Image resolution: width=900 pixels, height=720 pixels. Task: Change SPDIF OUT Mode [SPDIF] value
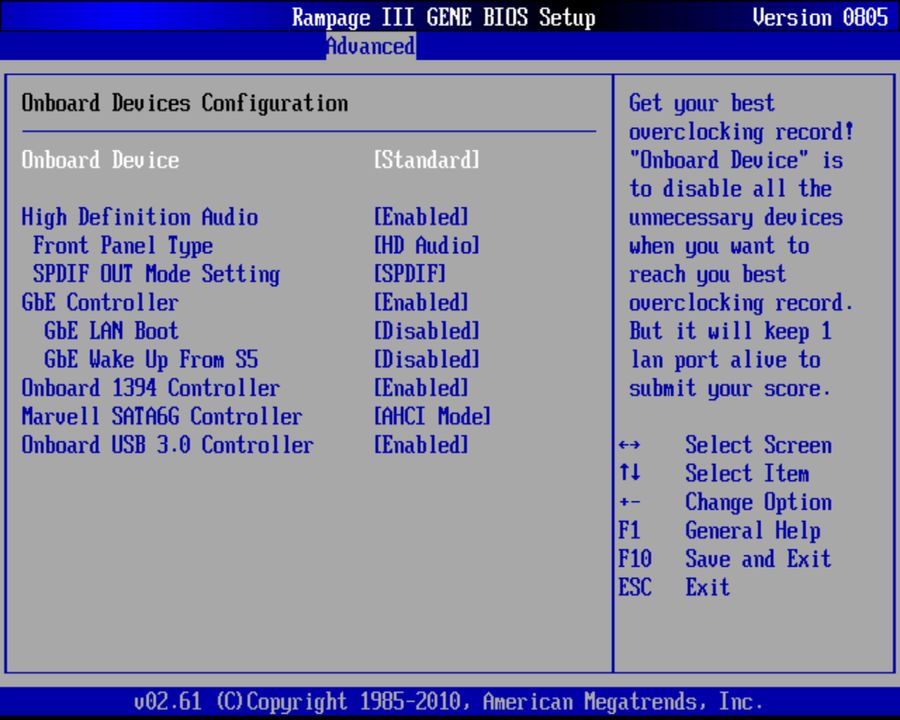point(410,274)
